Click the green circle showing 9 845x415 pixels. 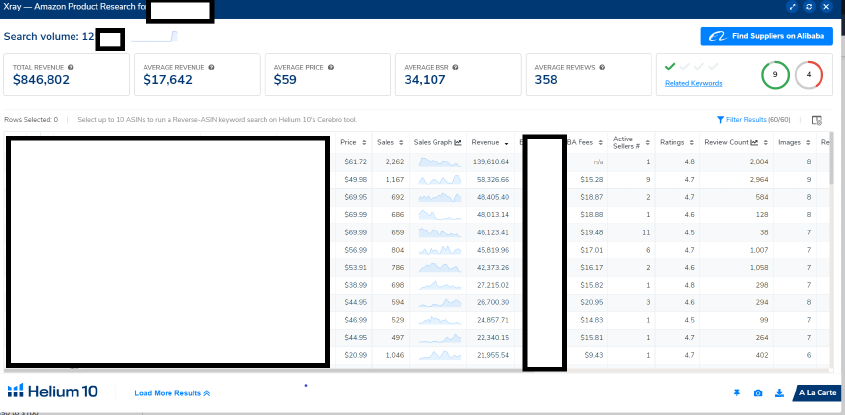point(775,75)
